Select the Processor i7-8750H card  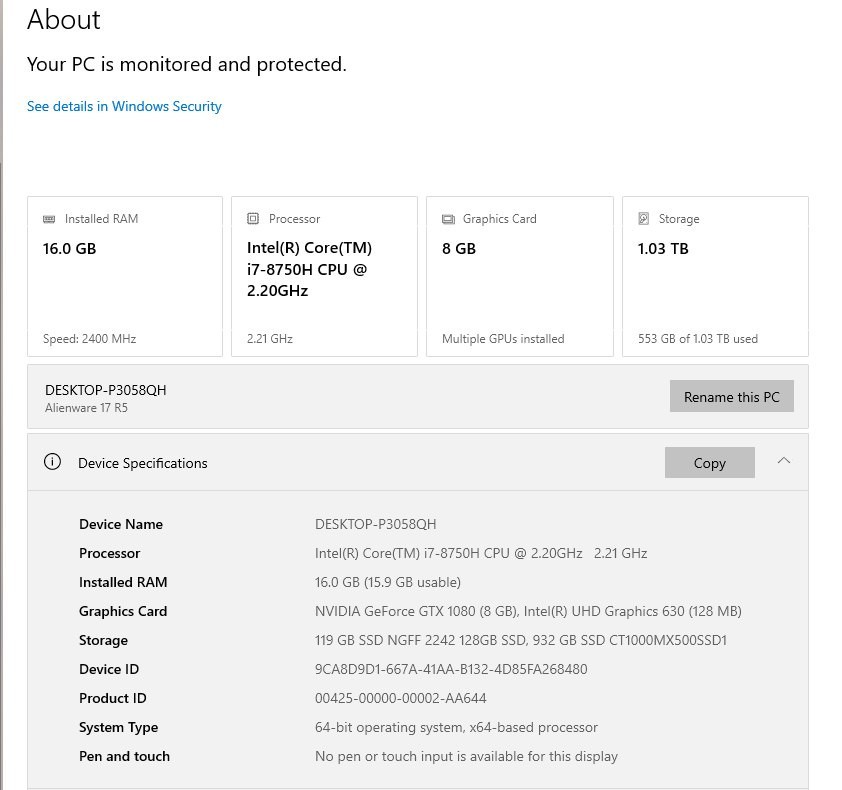point(324,276)
